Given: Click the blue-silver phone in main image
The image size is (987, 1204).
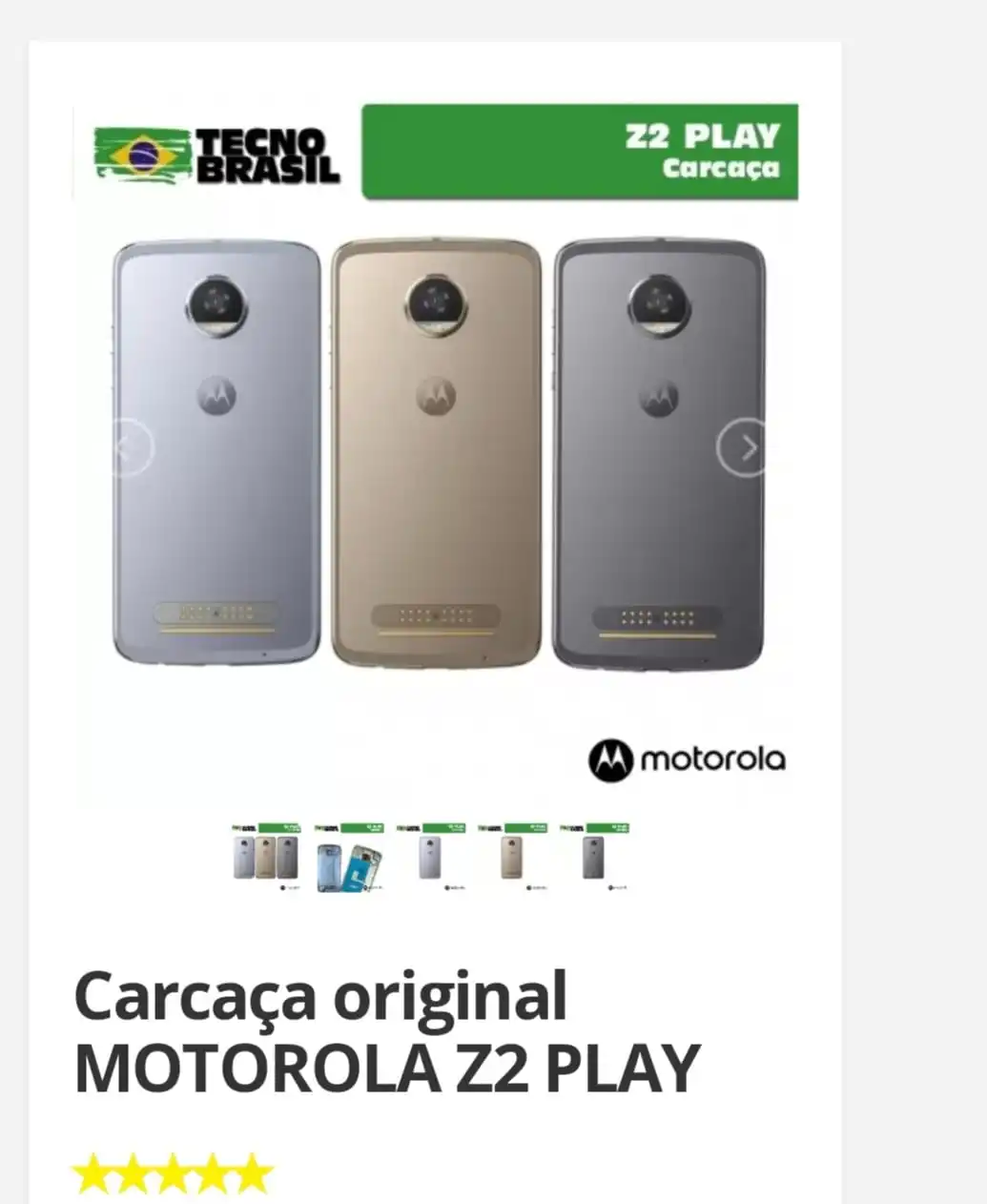Looking at the screenshot, I should click(216, 452).
